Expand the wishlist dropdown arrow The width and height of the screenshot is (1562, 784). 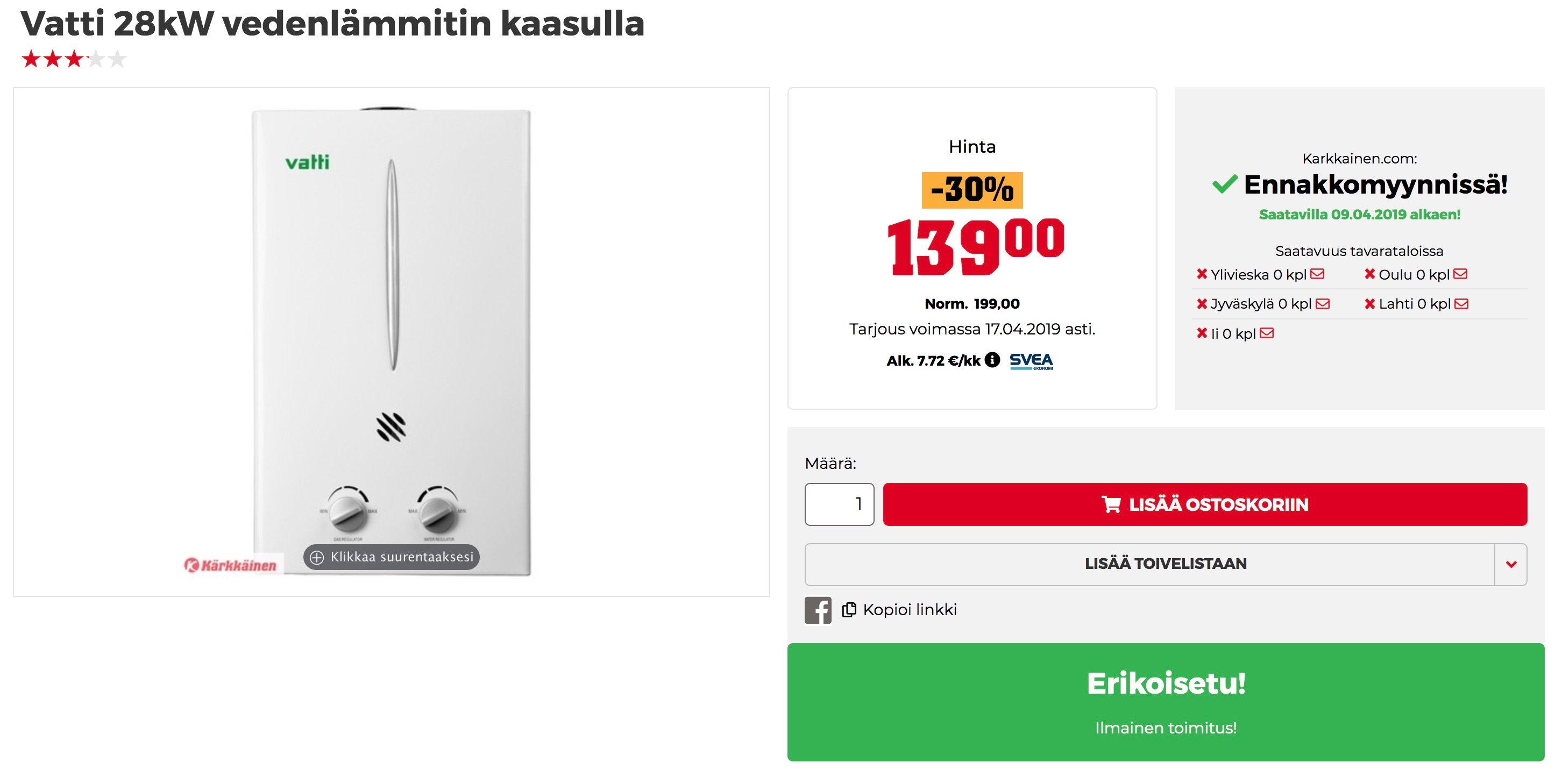tap(1511, 565)
